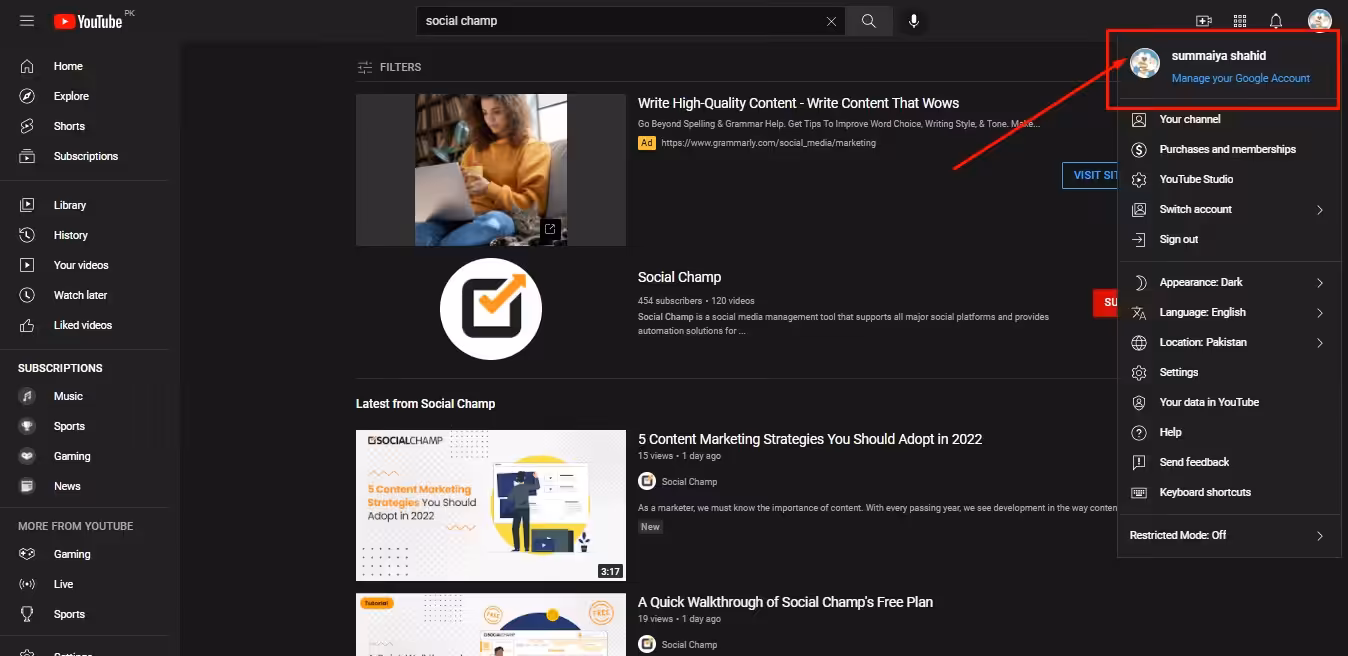Select Send feedback in menu
The image size is (1348, 656).
(x=1229, y=462)
